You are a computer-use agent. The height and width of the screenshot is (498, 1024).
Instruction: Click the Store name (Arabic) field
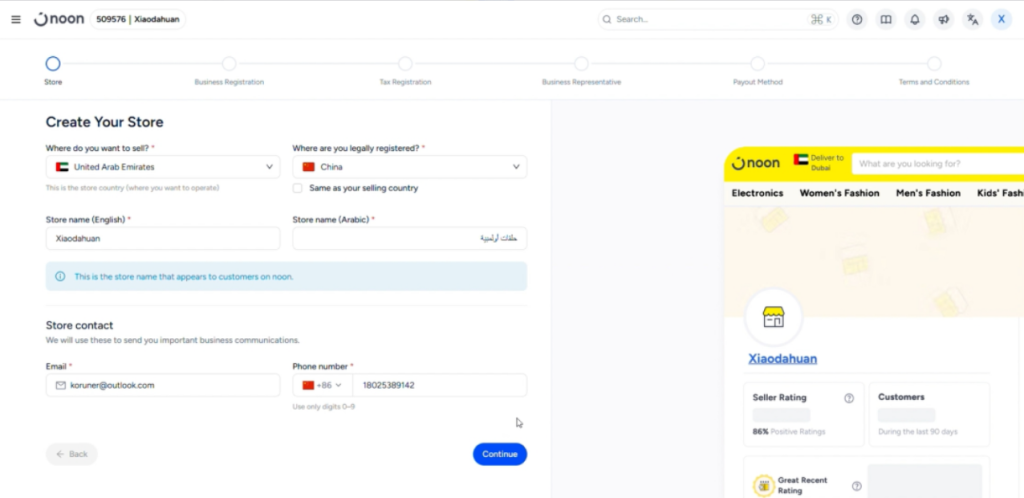click(x=409, y=238)
